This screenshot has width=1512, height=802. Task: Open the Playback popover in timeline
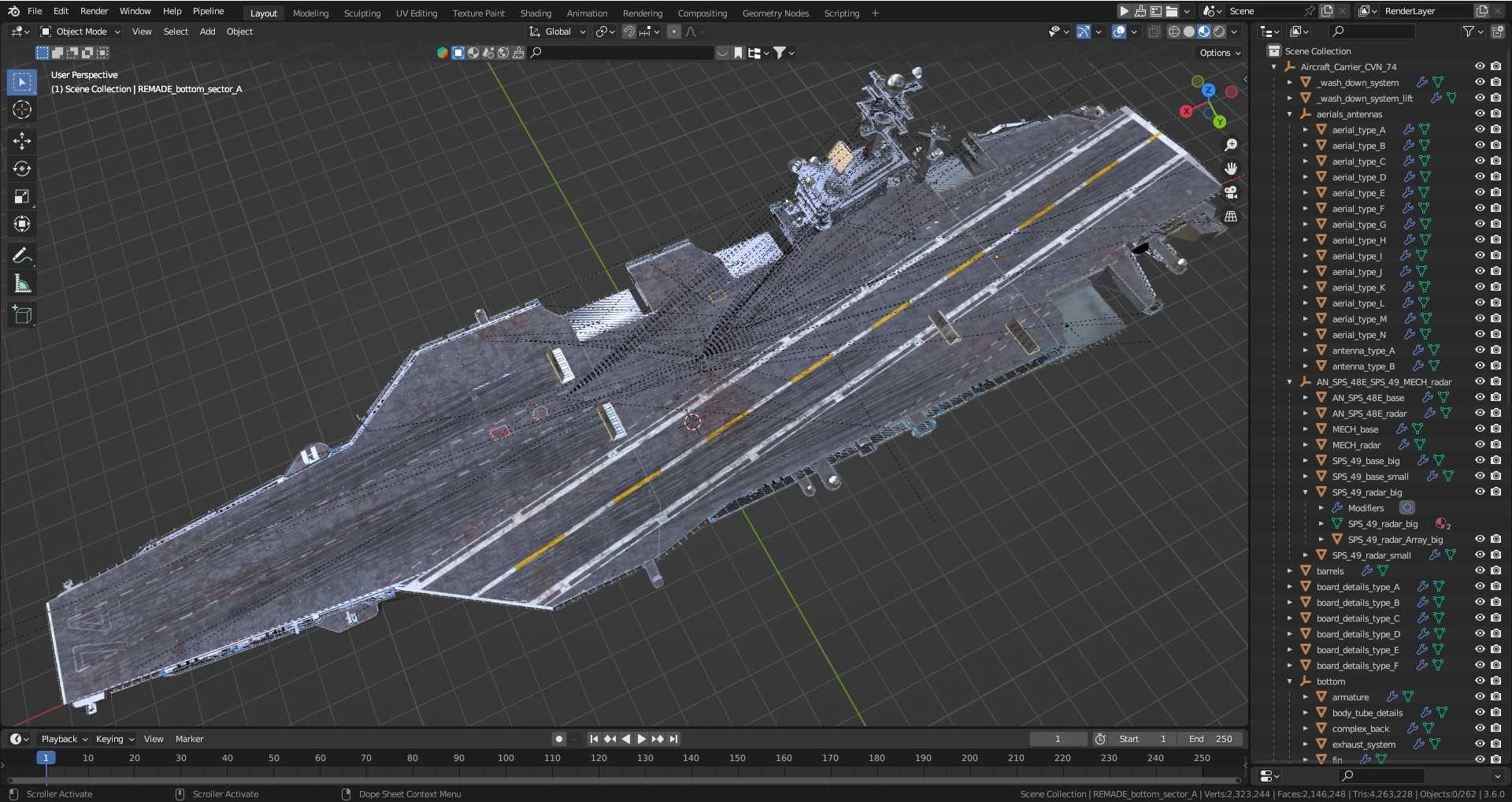(64, 739)
